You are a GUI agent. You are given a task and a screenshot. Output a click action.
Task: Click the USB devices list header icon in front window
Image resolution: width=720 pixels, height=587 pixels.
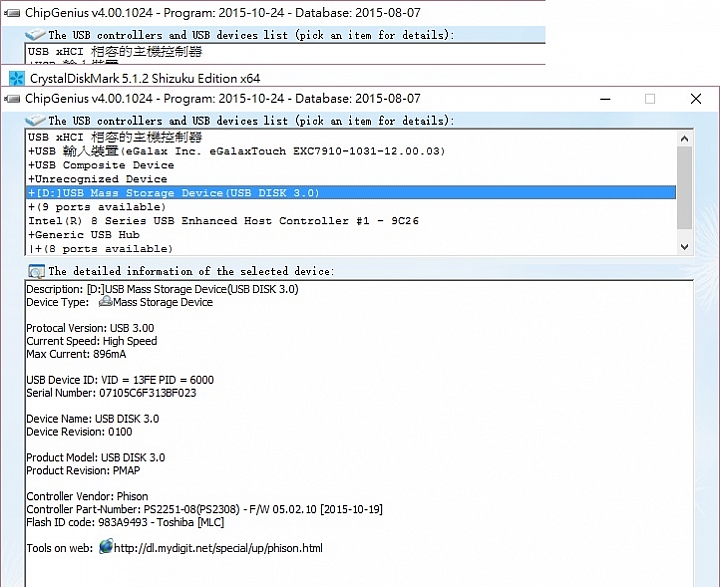coord(35,121)
